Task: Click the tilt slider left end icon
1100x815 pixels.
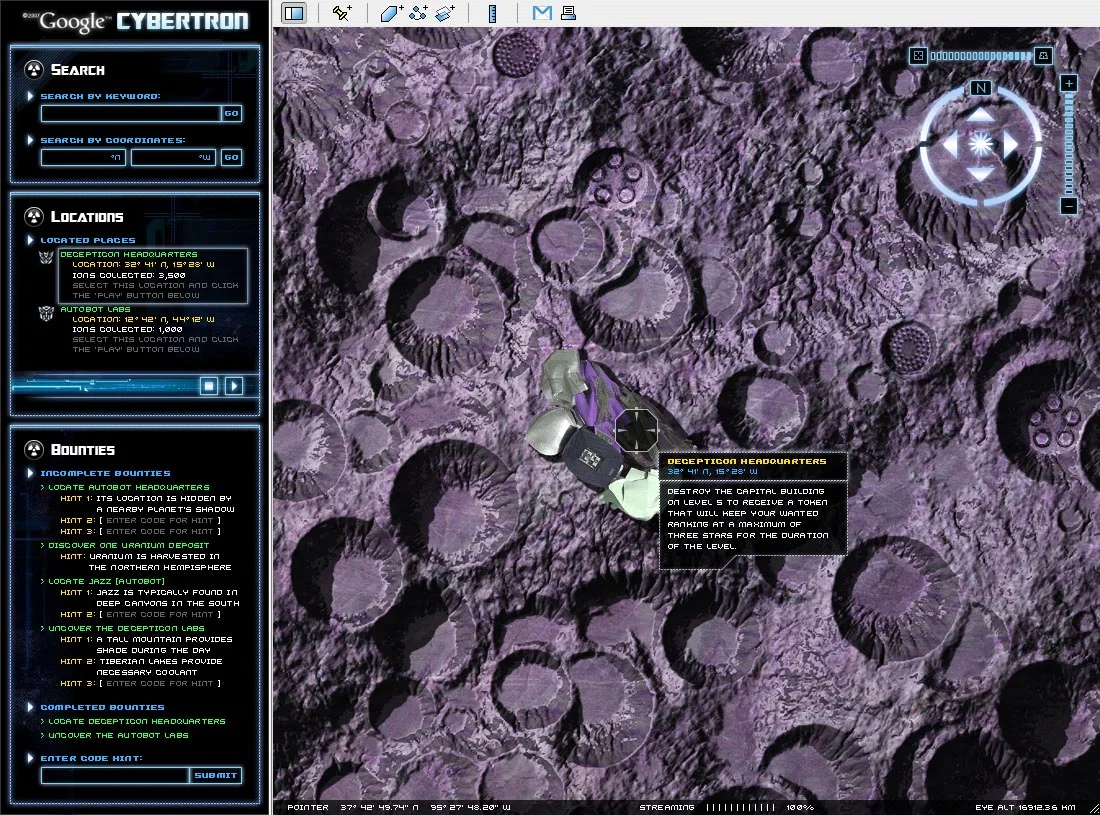Action: coord(918,55)
